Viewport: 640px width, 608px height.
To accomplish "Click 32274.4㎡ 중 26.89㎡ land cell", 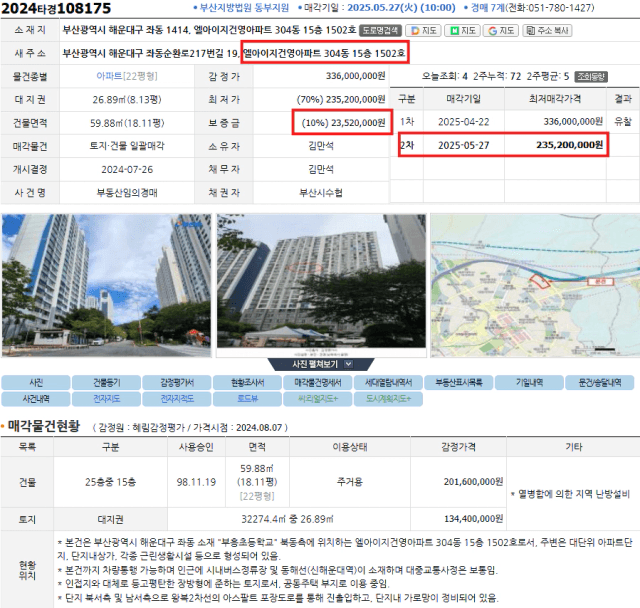I will pos(287,519).
